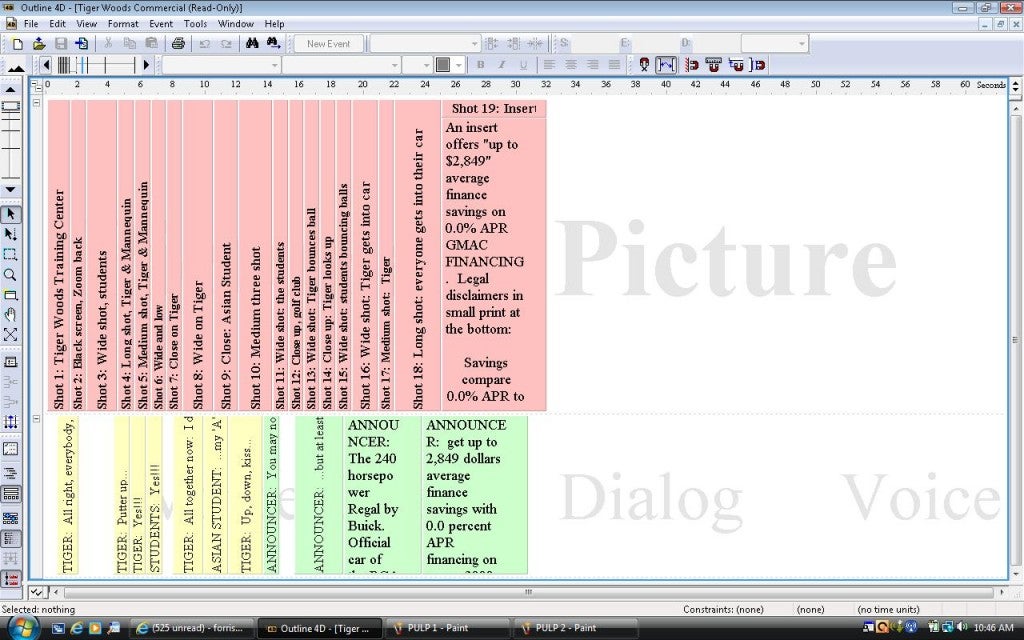Click the Paste clipboard icon
Screen dimensions: 1024x640
[x=152, y=44]
